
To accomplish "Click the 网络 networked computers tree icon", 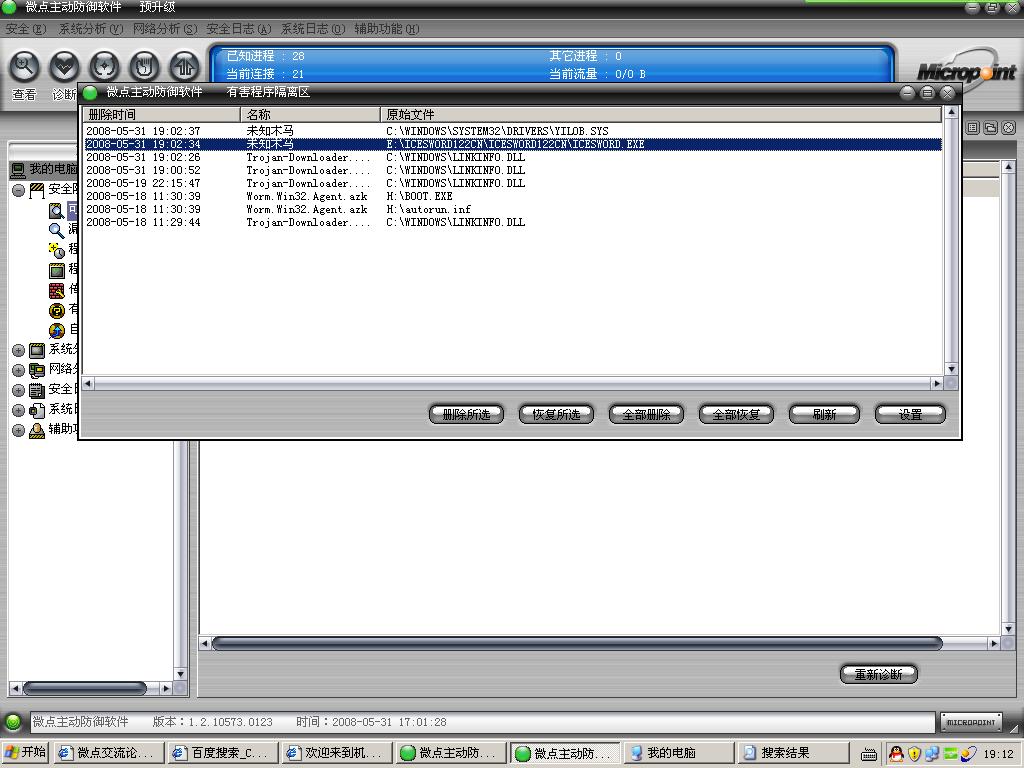I will (x=37, y=370).
